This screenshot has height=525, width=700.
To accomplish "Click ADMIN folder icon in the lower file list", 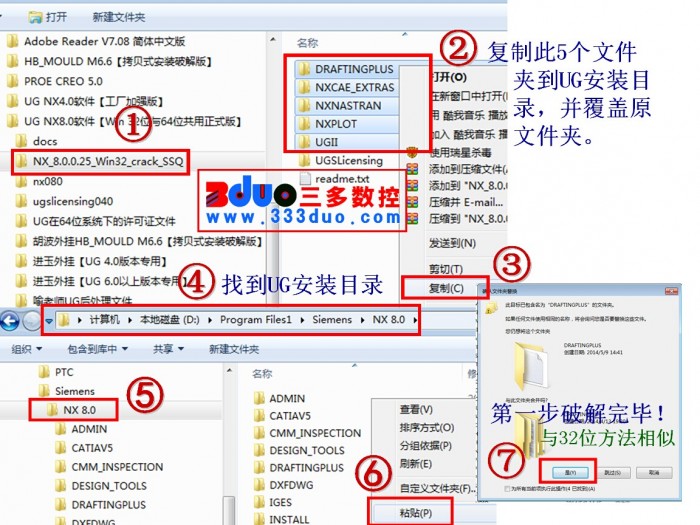I will [x=259, y=398].
